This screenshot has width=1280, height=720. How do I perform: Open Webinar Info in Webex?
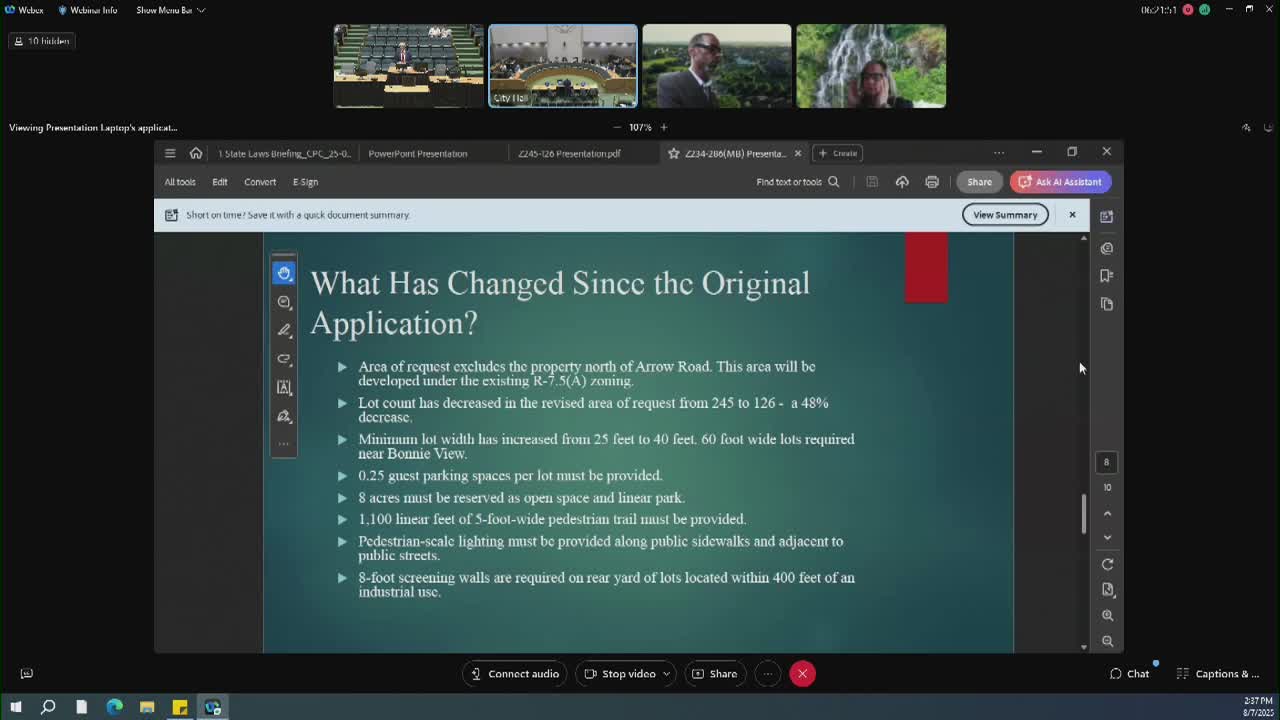[88, 10]
